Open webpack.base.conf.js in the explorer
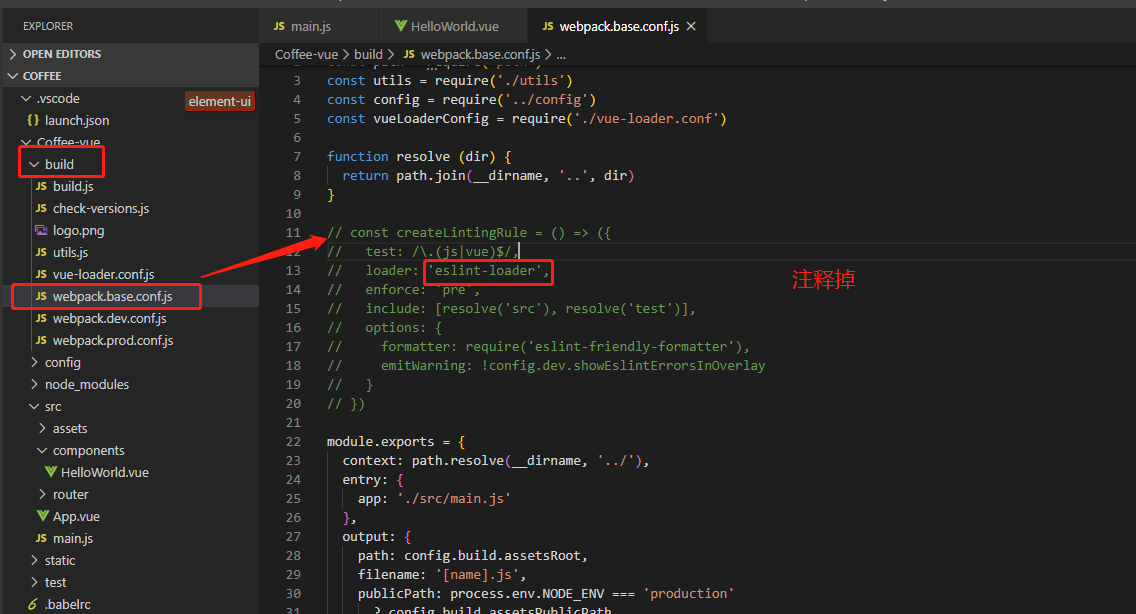The image size is (1136, 614). (x=112, y=296)
